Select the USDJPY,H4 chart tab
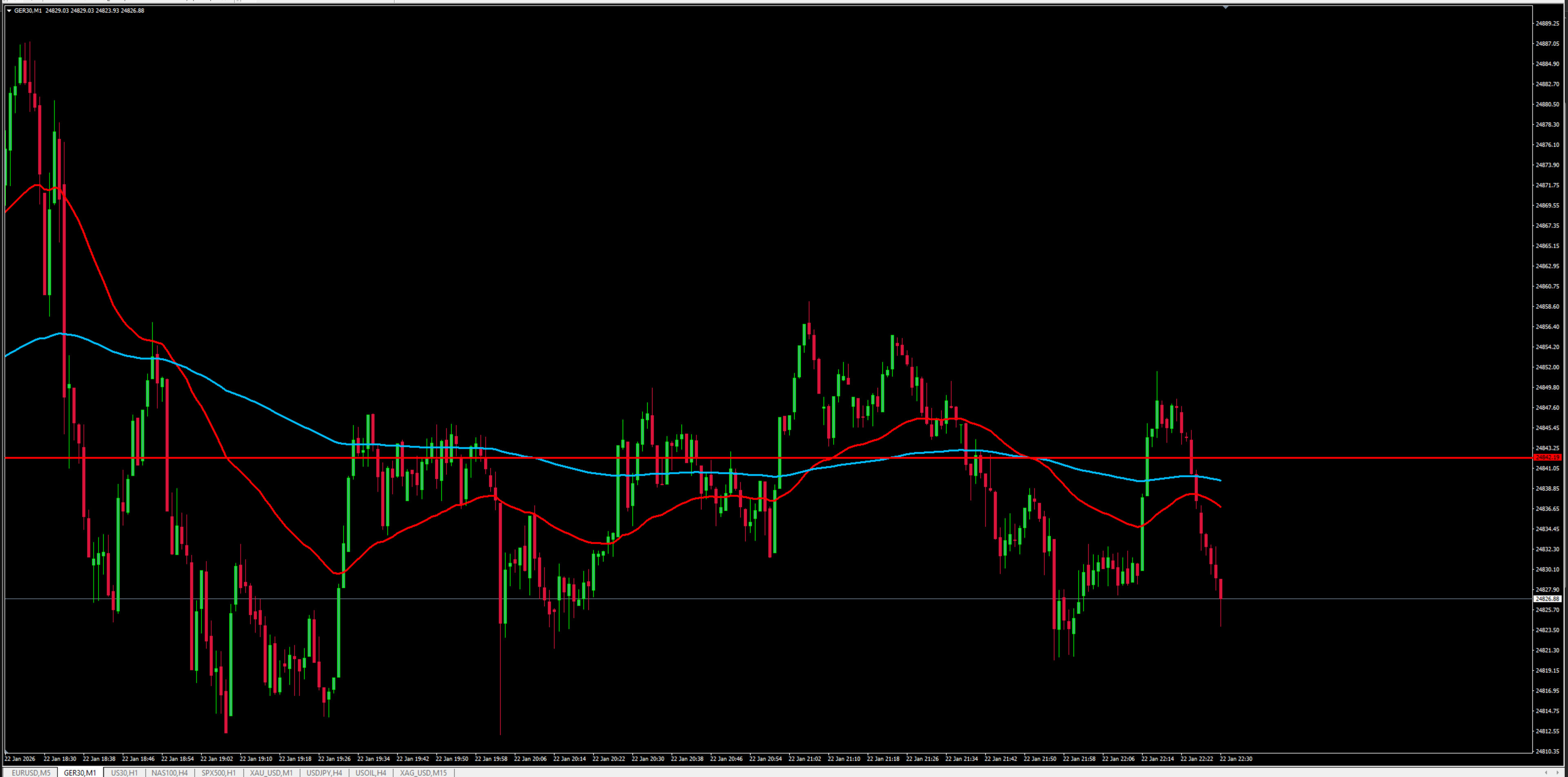The image size is (1568, 777). pyautogui.click(x=324, y=773)
